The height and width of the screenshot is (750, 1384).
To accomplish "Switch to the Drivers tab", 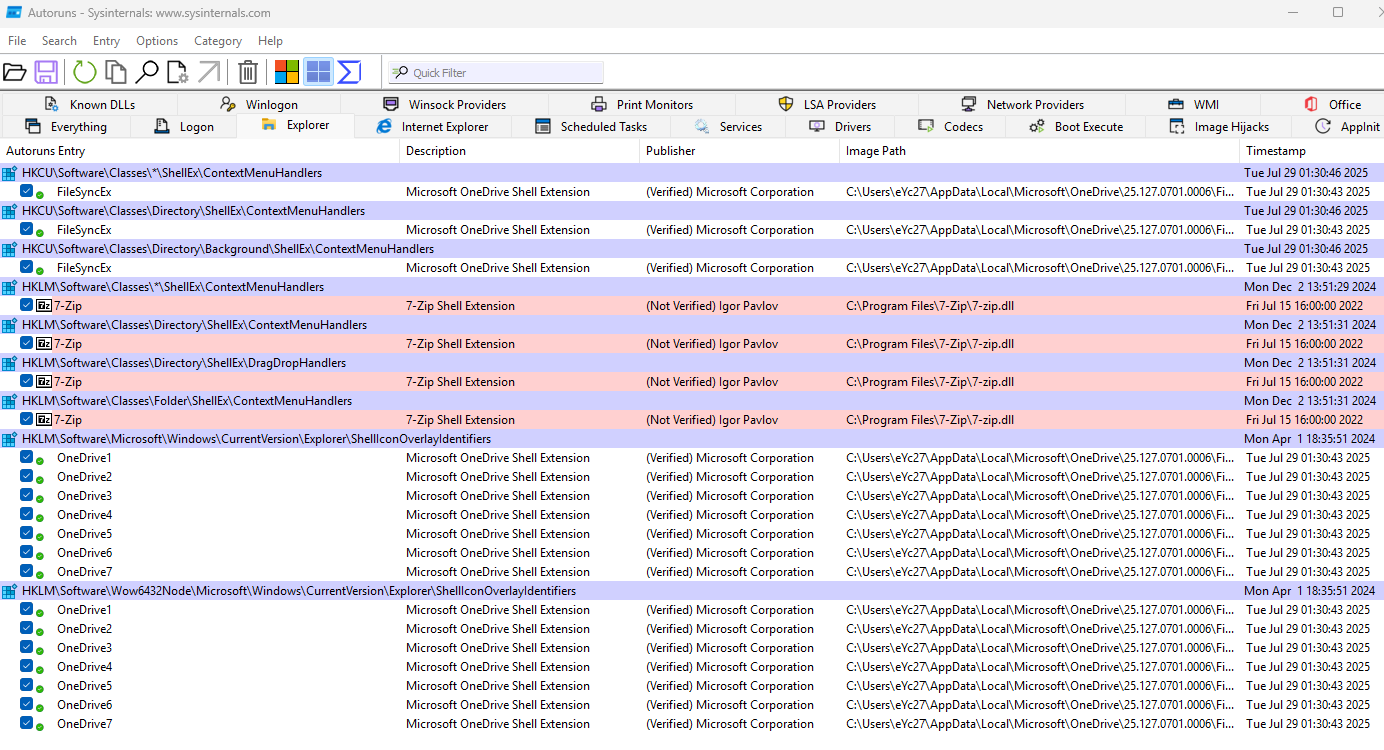I will [x=840, y=127].
